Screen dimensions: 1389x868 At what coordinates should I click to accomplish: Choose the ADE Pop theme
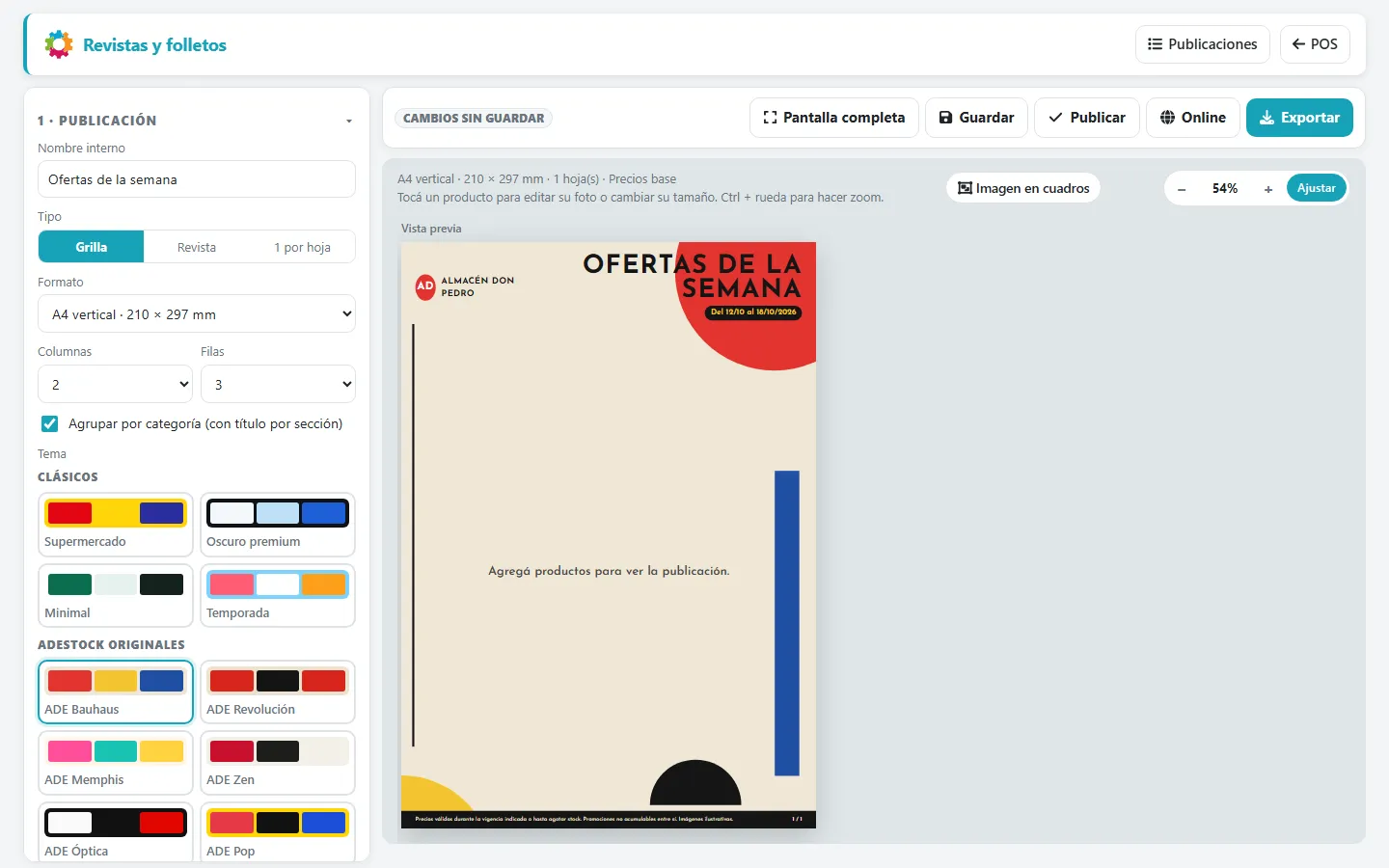(x=278, y=832)
